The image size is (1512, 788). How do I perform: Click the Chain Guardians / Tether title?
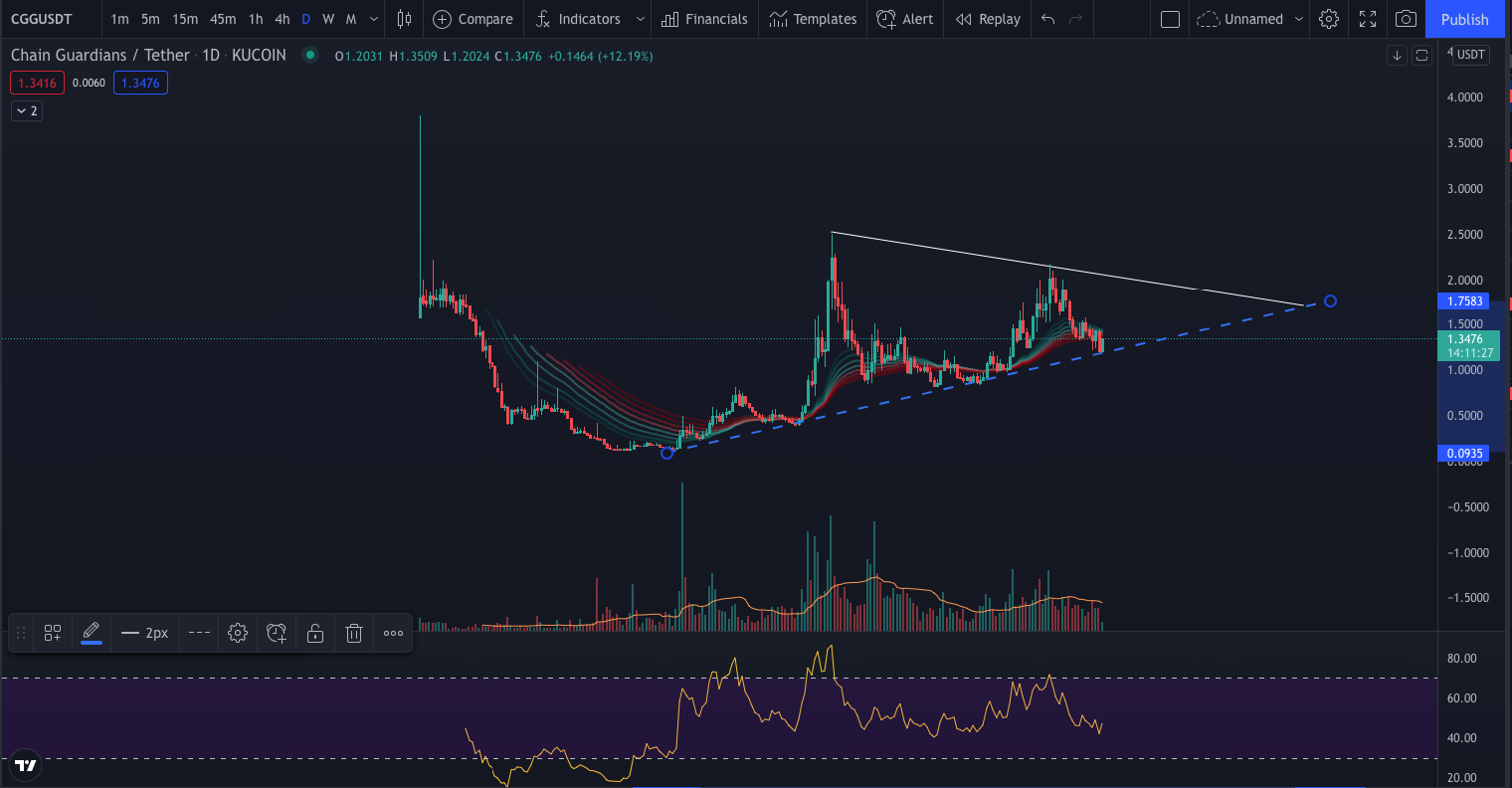(100, 55)
